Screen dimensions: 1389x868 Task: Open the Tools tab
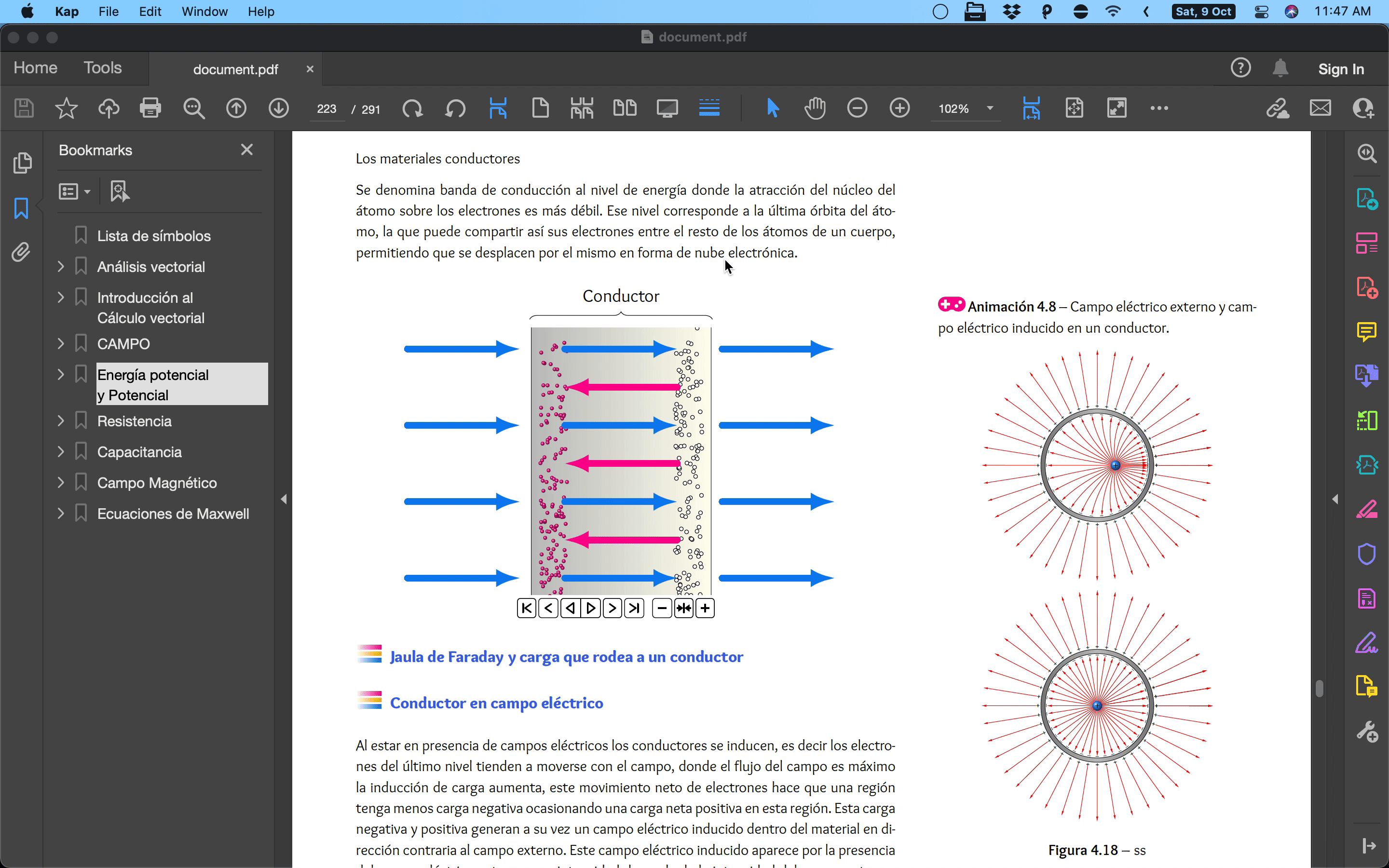click(102, 68)
